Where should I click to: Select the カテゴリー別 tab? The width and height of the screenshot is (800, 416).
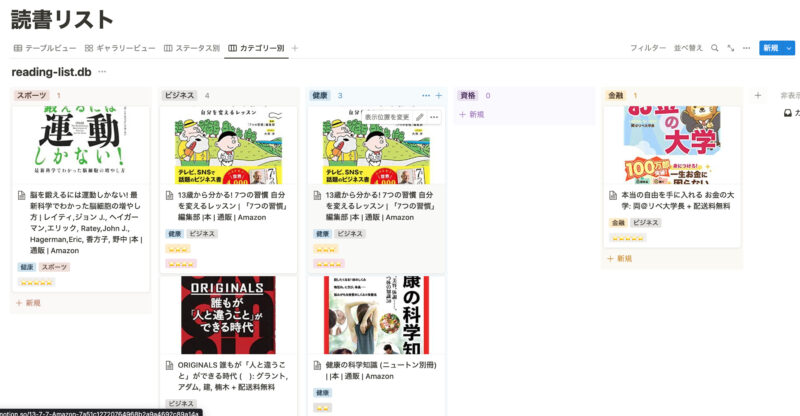(256, 48)
